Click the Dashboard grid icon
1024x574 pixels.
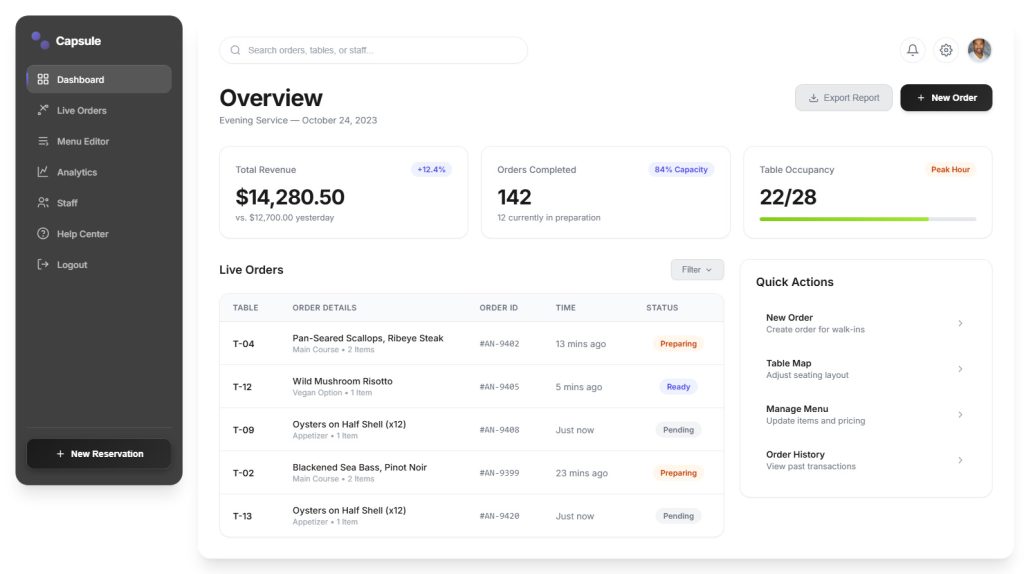pyautogui.click(x=43, y=79)
